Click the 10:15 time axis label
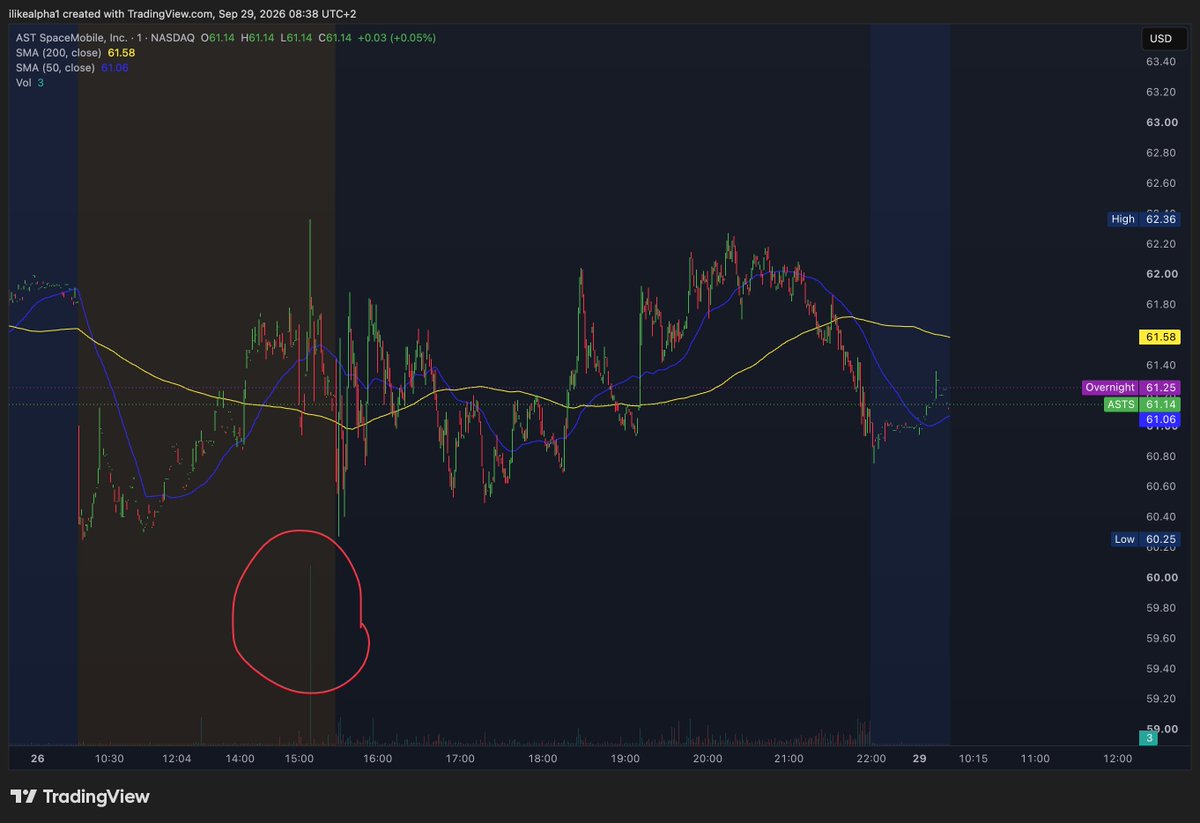 pyautogui.click(x=973, y=759)
